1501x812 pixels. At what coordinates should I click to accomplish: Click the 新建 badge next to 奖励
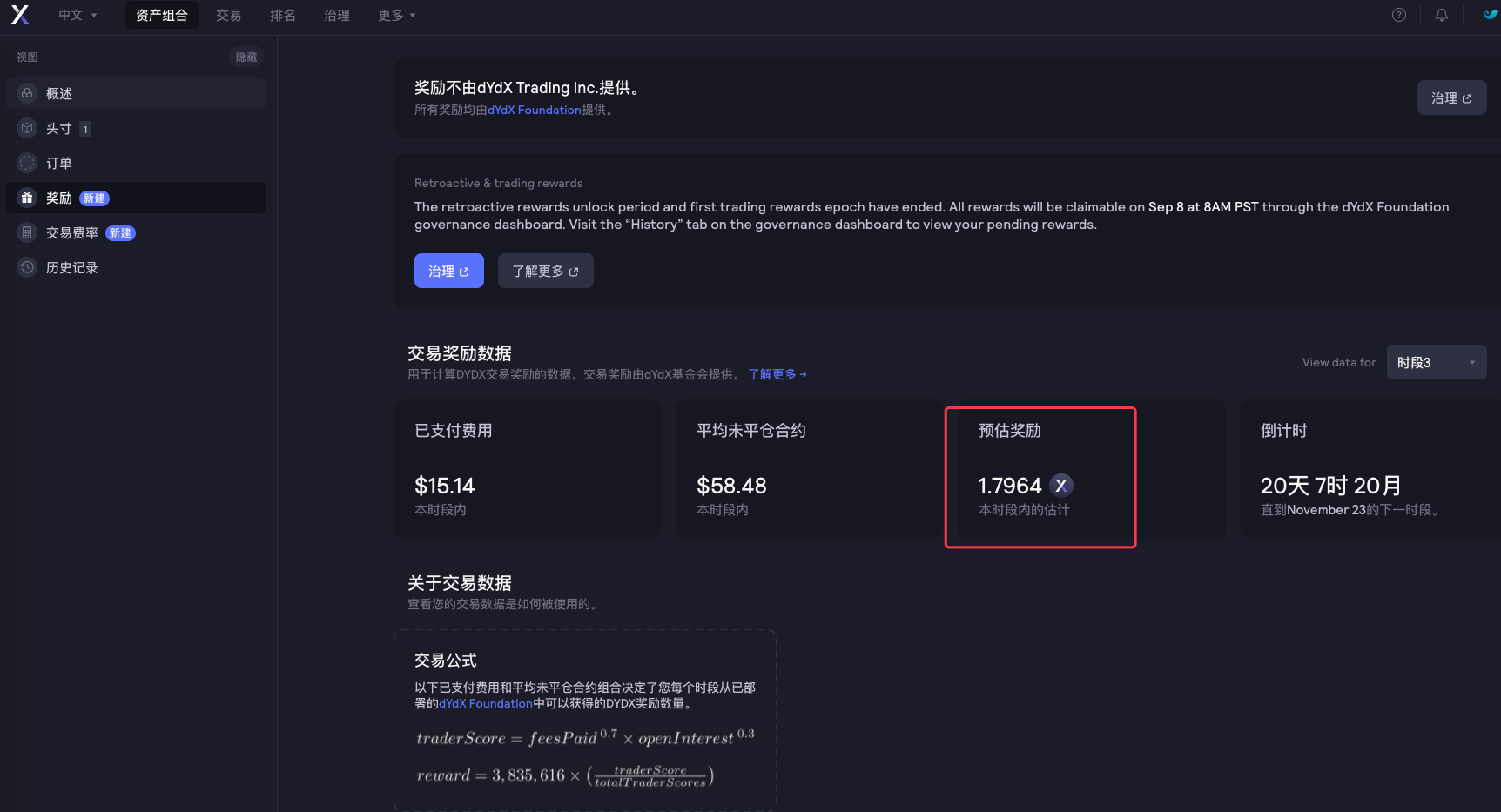(94, 198)
